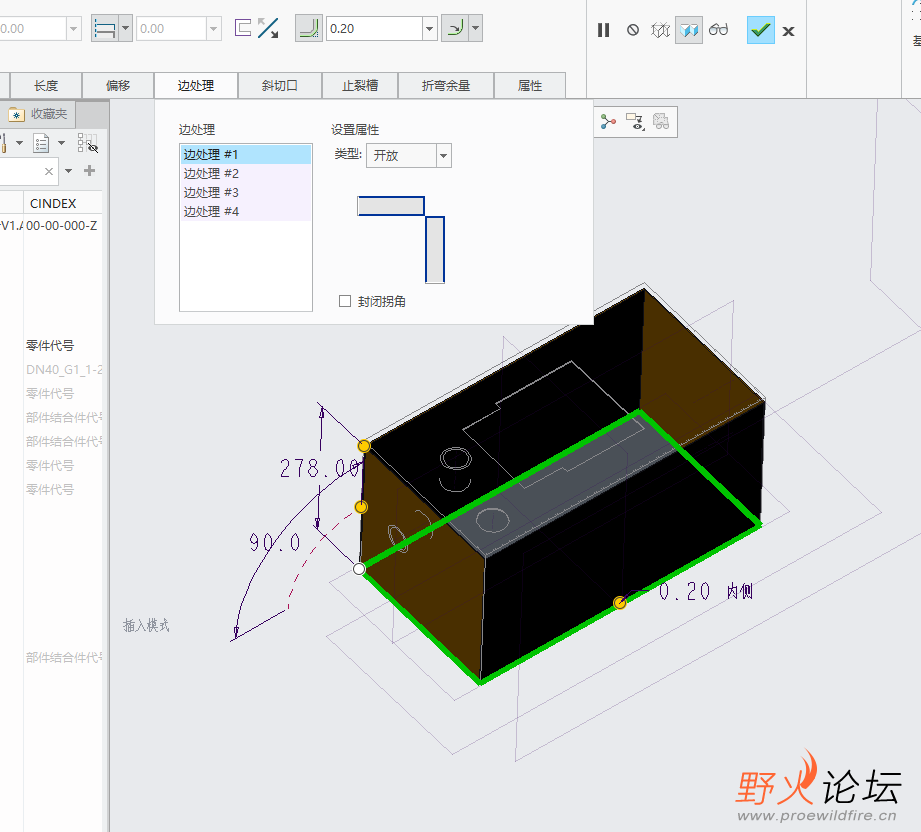The height and width of the screenshot is (832, 921).
Task: Open the first 0.00 field dropdown arrow
Action: [x=73, y=29]
